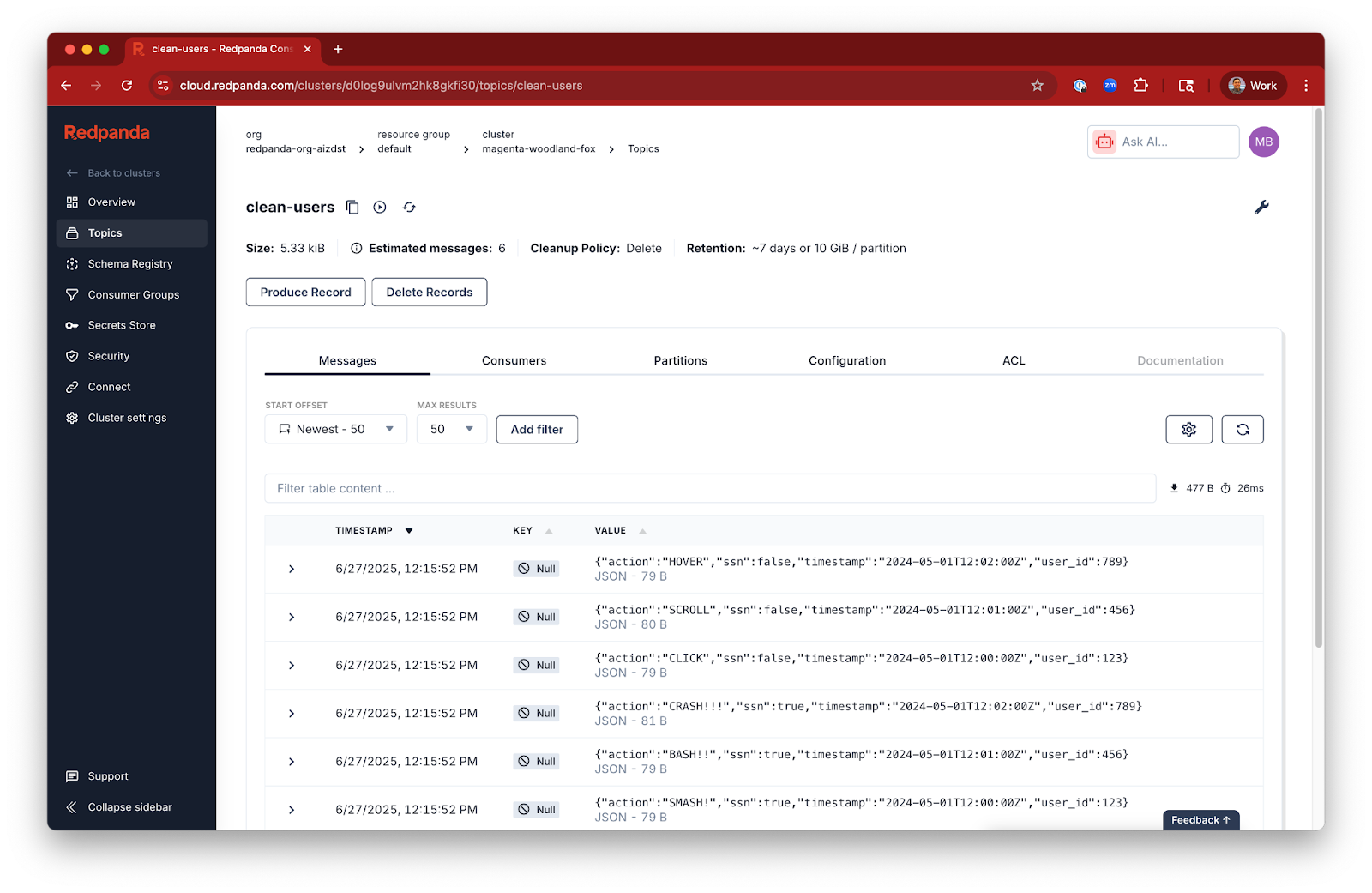
Task: Open Secrets Store
Action: pos(132,326)
